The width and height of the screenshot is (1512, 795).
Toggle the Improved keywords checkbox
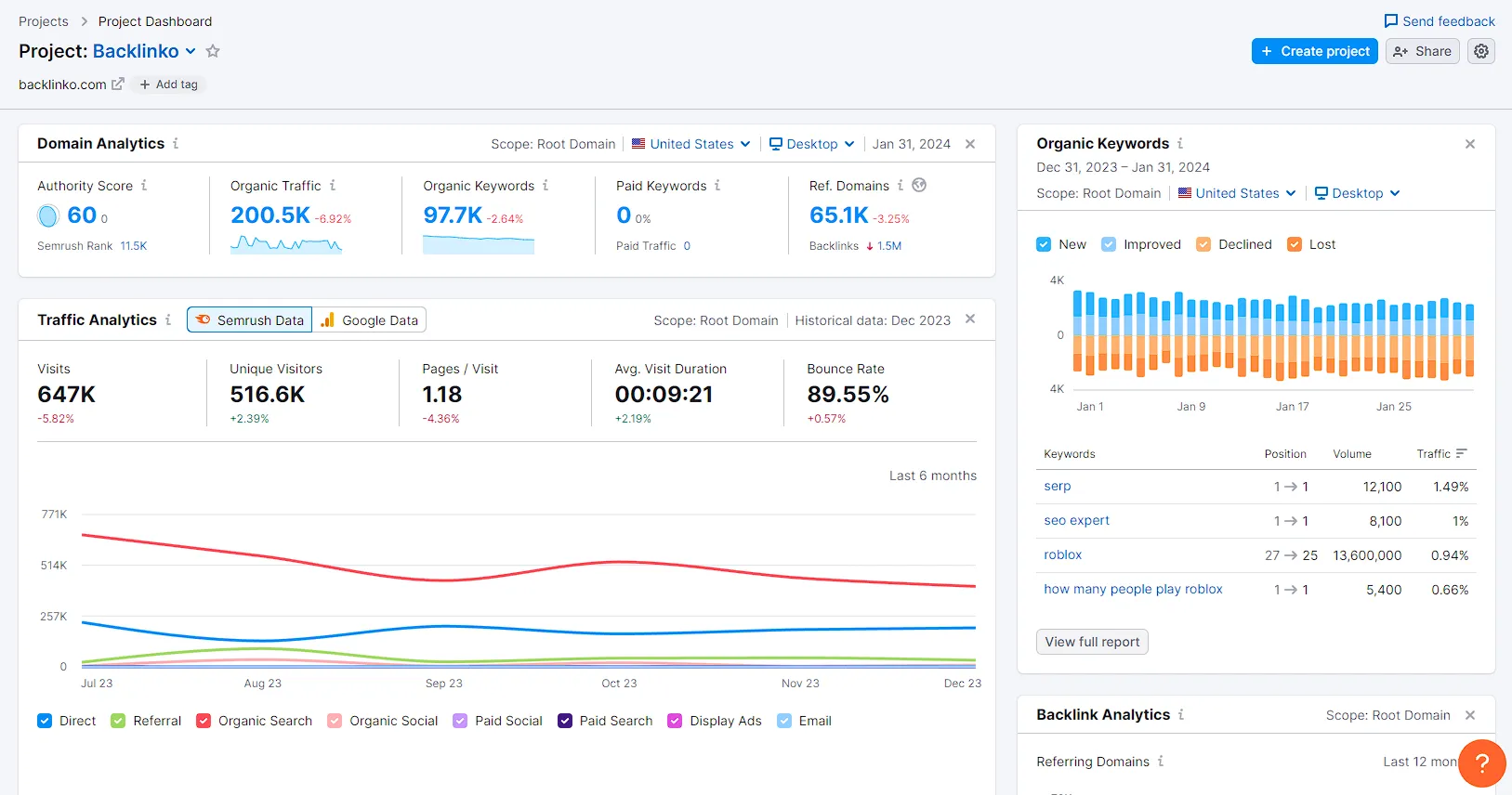pos(1109,244)
